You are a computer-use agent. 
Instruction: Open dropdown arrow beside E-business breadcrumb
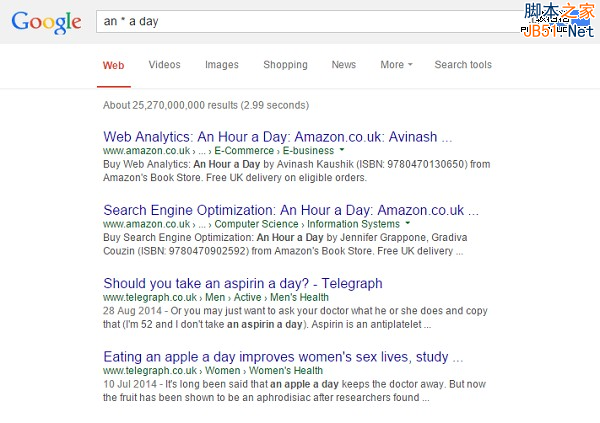point(341,149)
